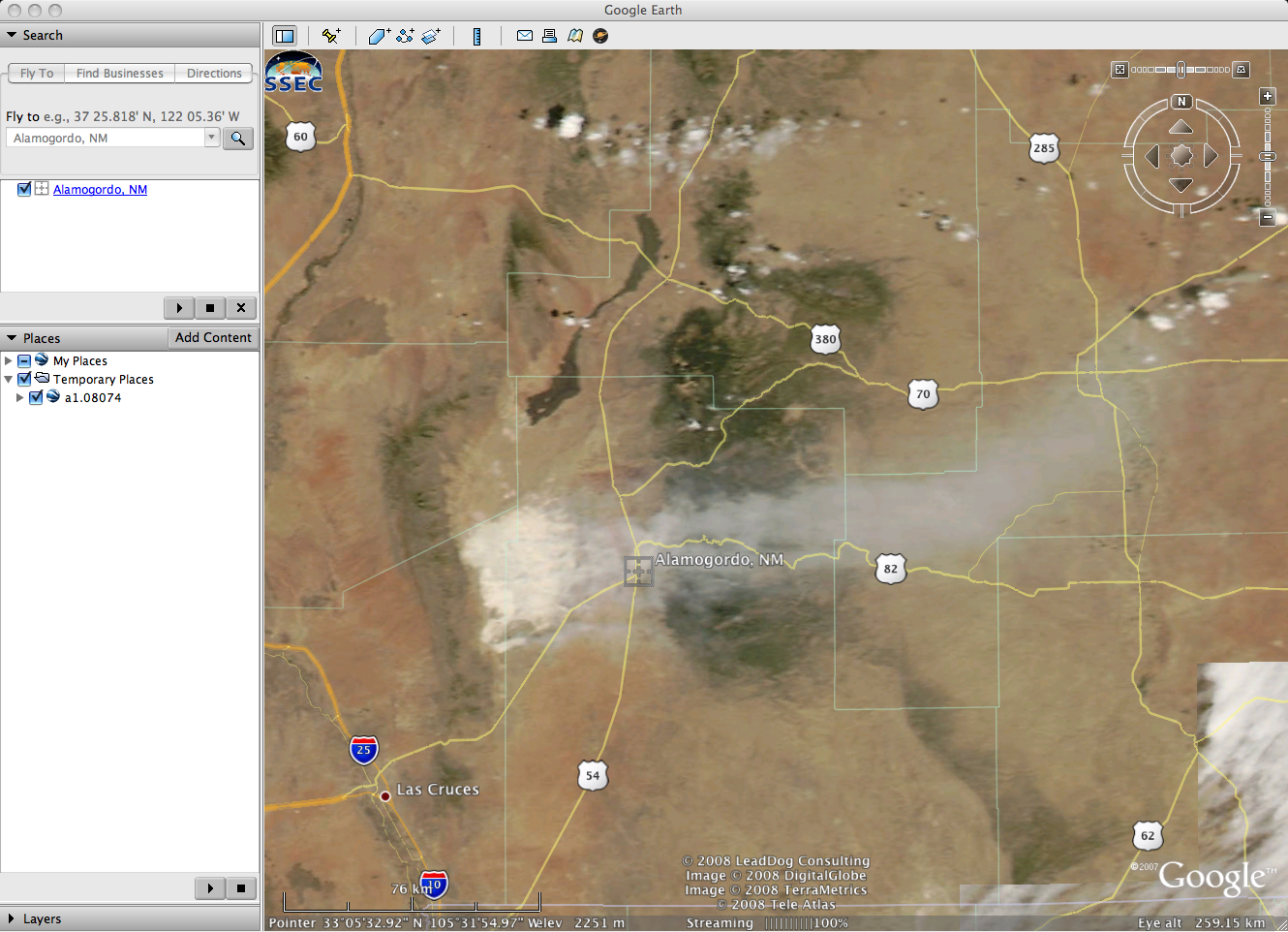Click the Eye alt 259.15 km readout
The height and width of the screenshot is (932, 1288).
coord(1201,923)
